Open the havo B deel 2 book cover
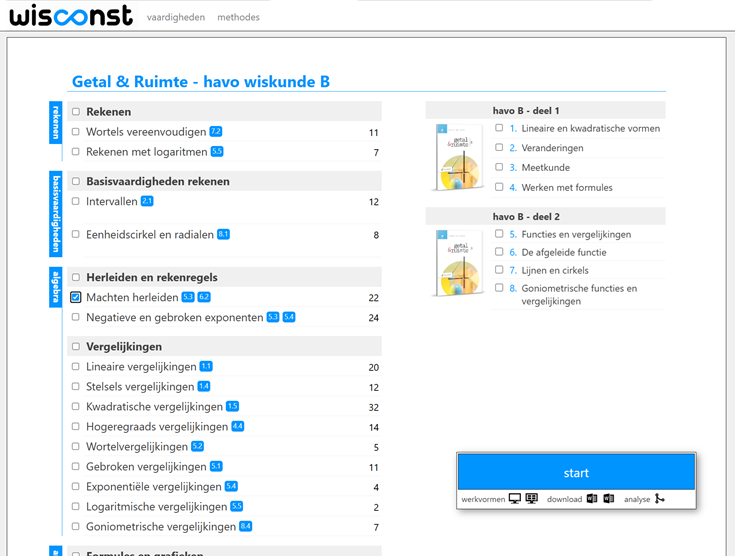Screen dimensions: 735x556 pyautogui.click(x=459, y=263)
